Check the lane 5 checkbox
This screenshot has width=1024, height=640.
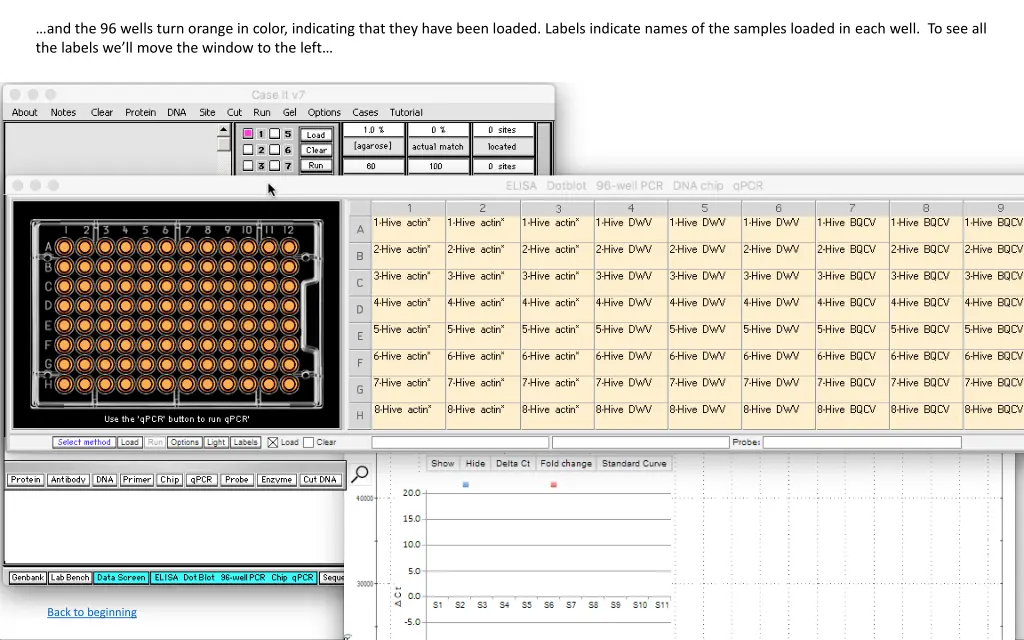[x=275, y=134]
